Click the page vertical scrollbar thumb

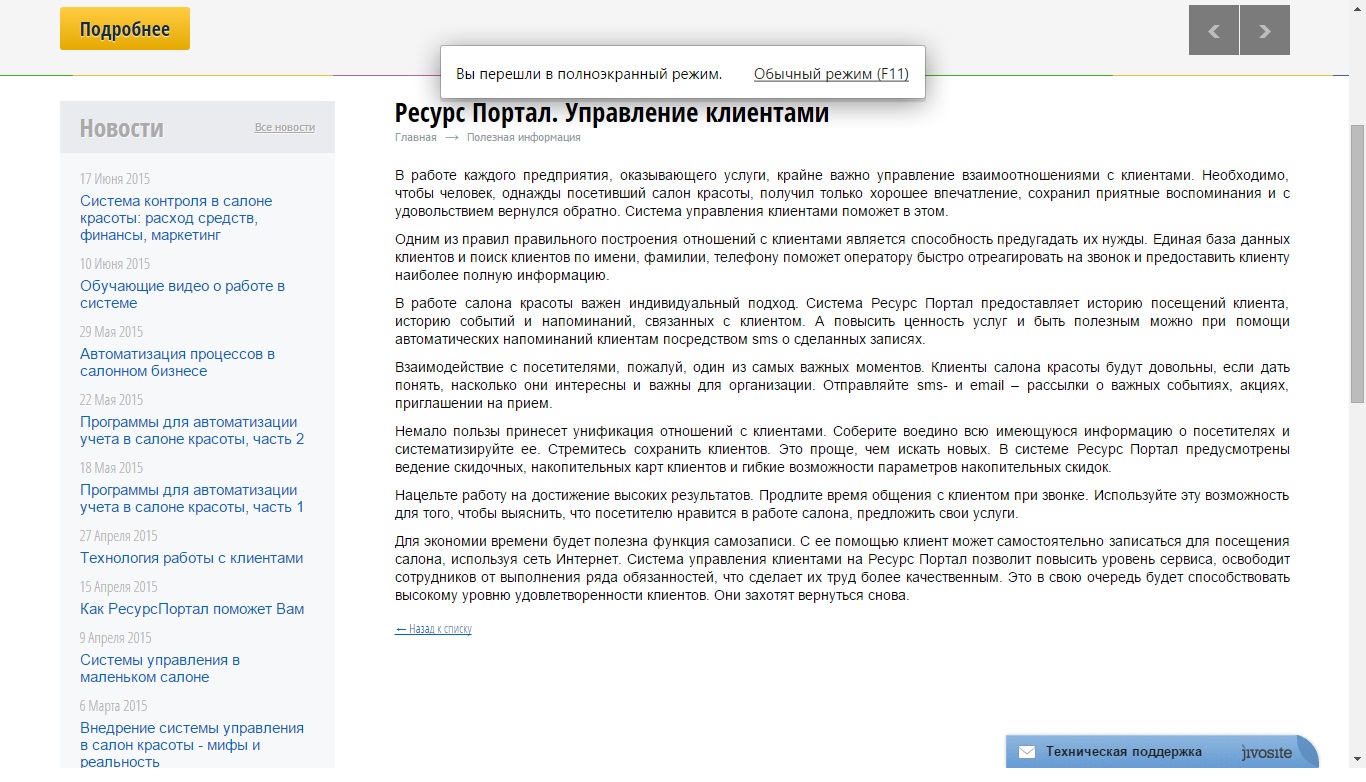(1357, 265)
